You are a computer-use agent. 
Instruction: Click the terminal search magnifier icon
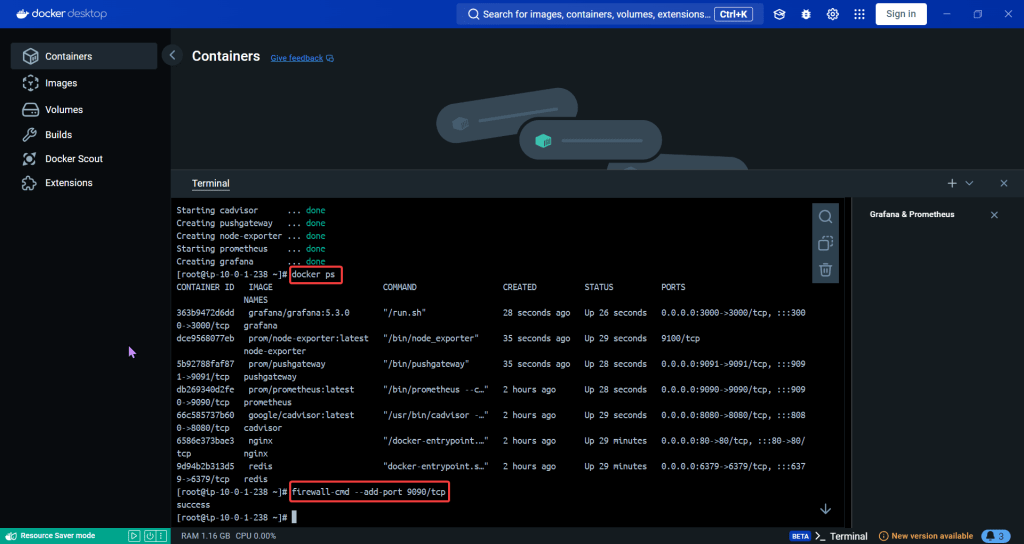pyautogui.click(x=825, y=217)
